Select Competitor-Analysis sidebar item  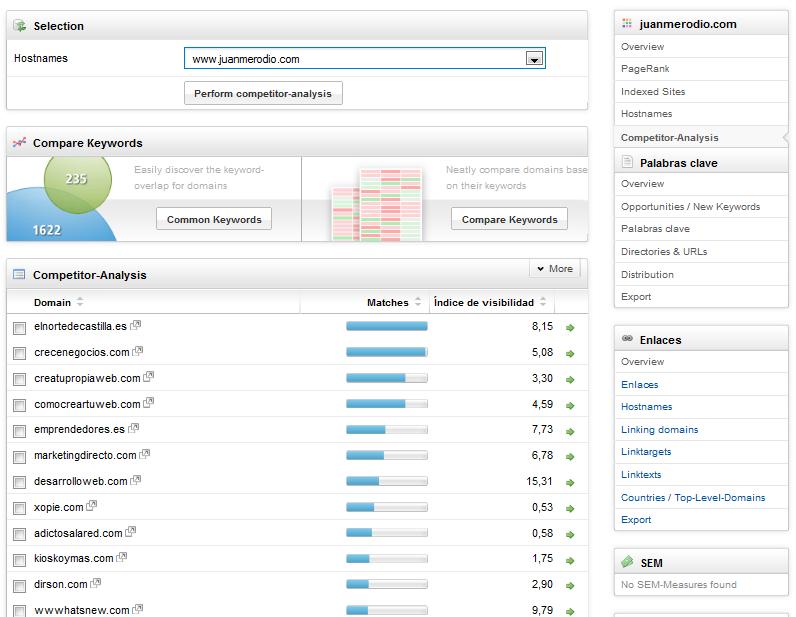701,138
